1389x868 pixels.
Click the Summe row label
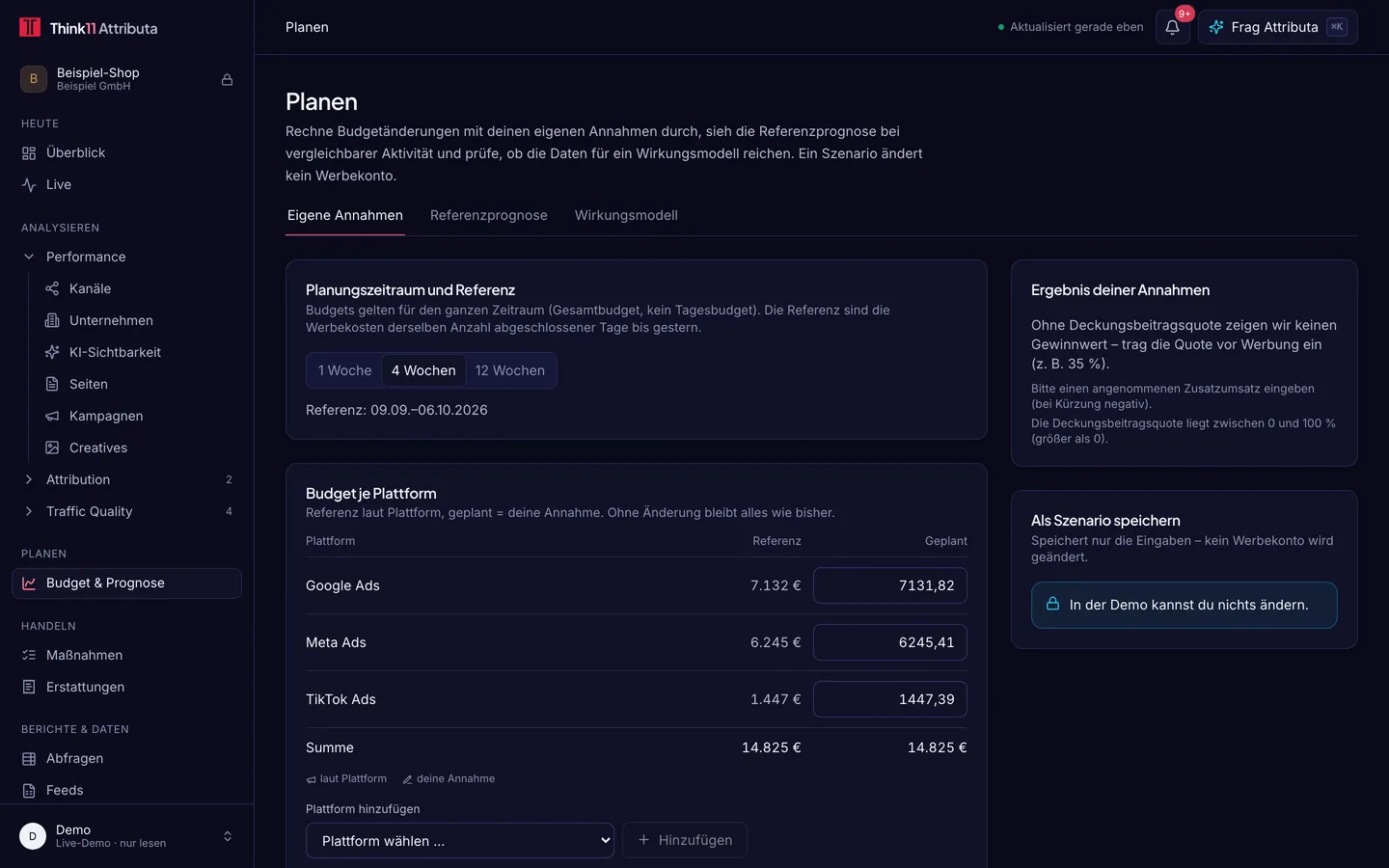(x=330, y=747)
